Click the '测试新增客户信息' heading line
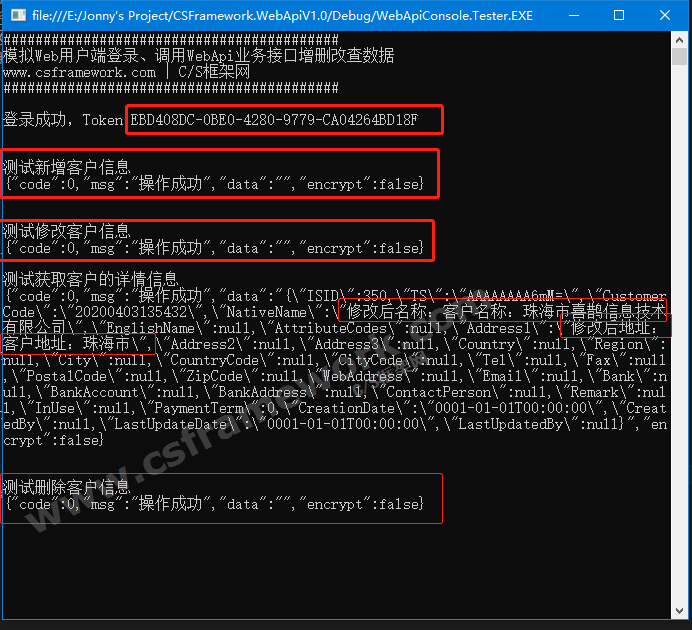The image size is (692, 630). (66, 167)
